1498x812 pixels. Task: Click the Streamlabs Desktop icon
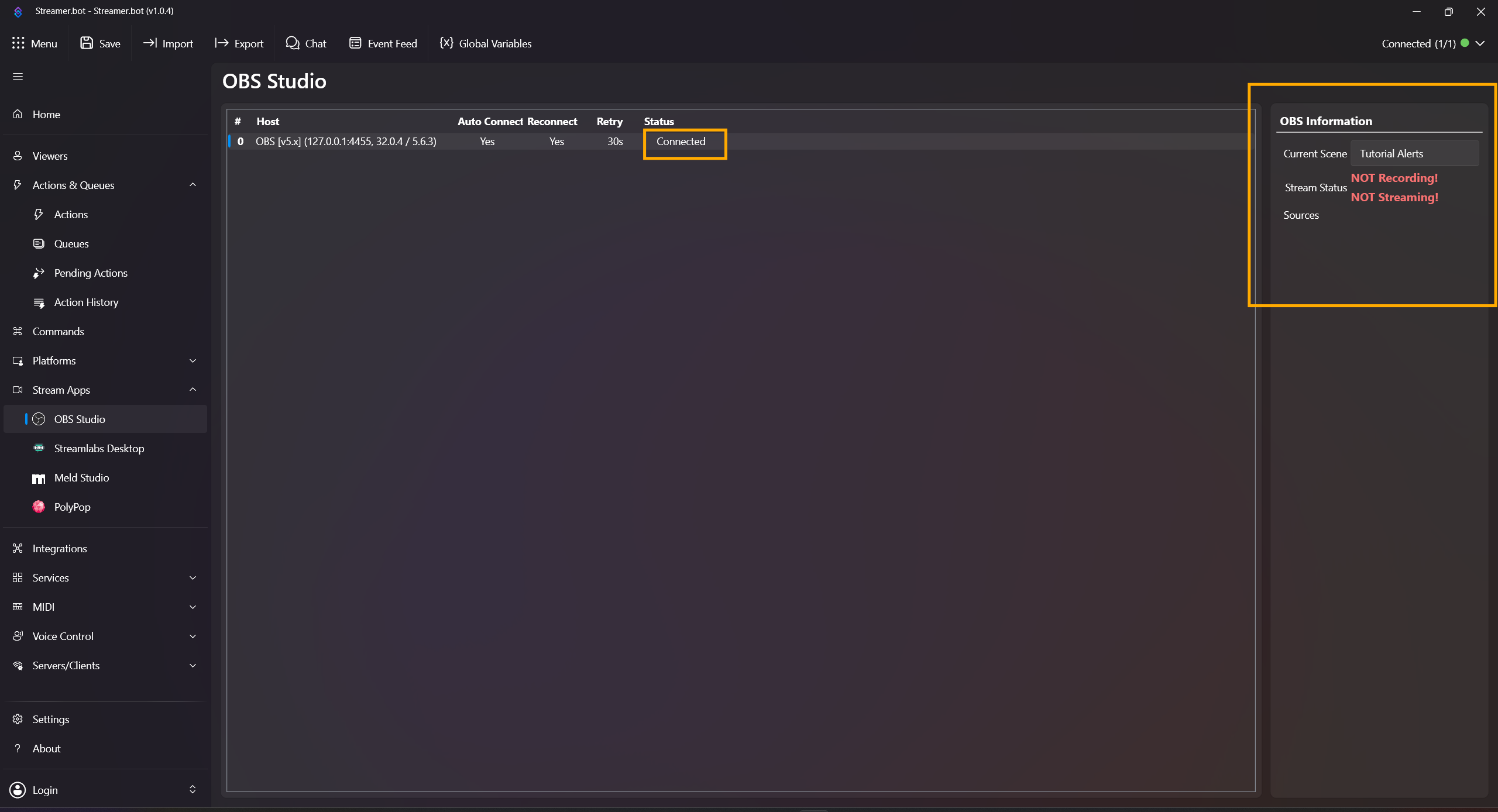pos(39,448)
